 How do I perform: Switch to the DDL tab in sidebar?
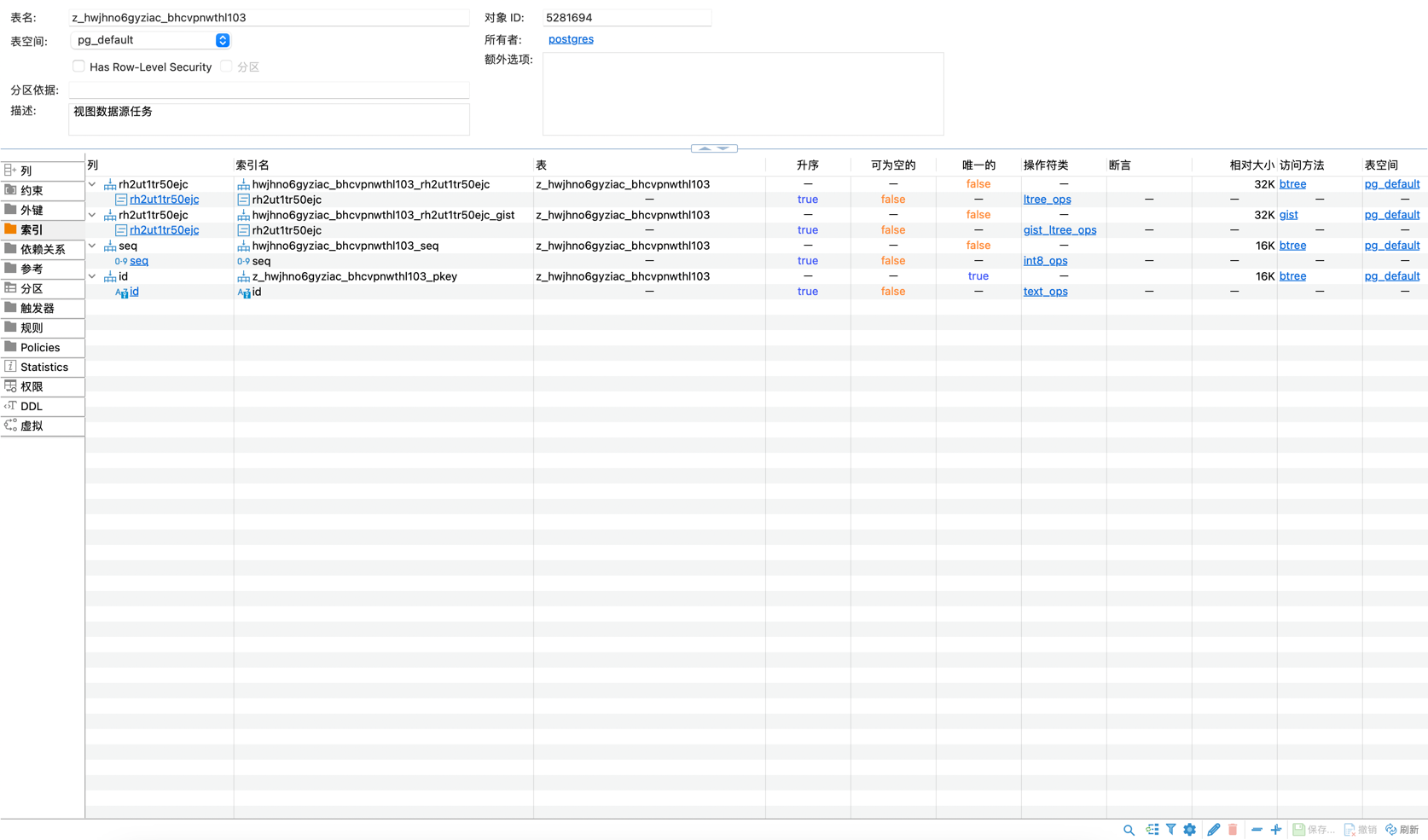pos(31,406)
